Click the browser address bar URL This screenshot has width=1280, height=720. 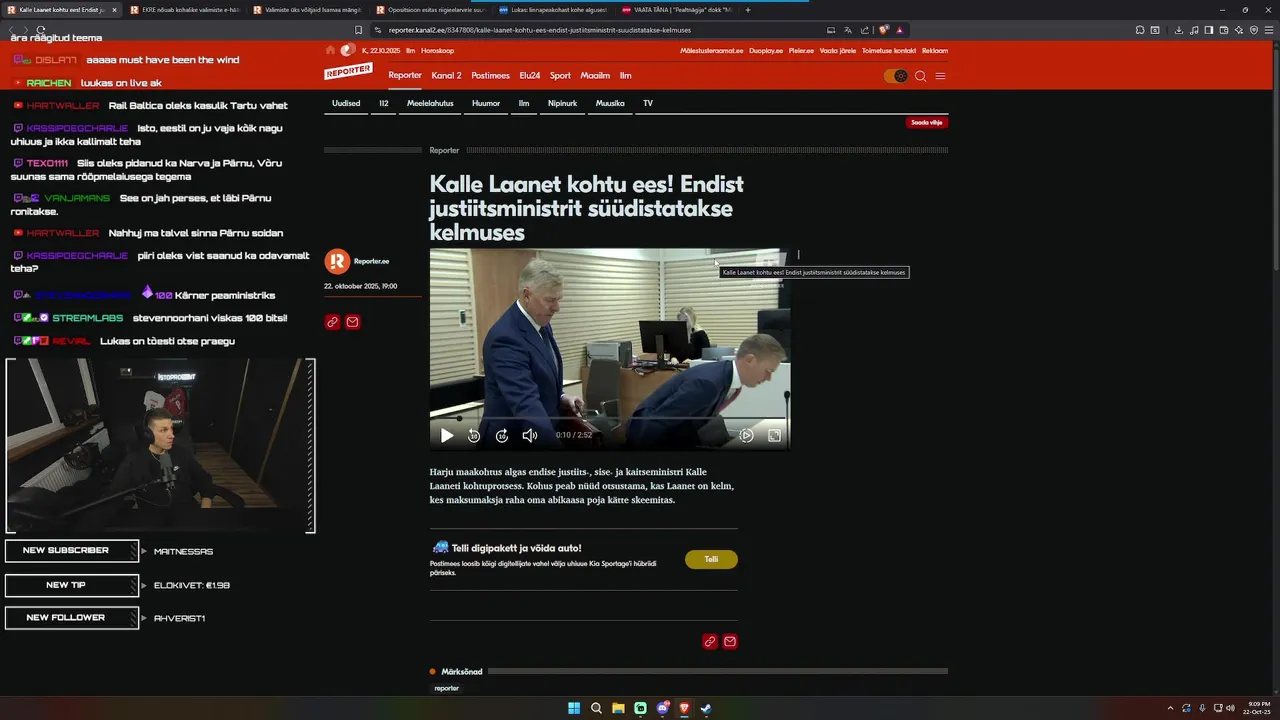coord(540,30)
